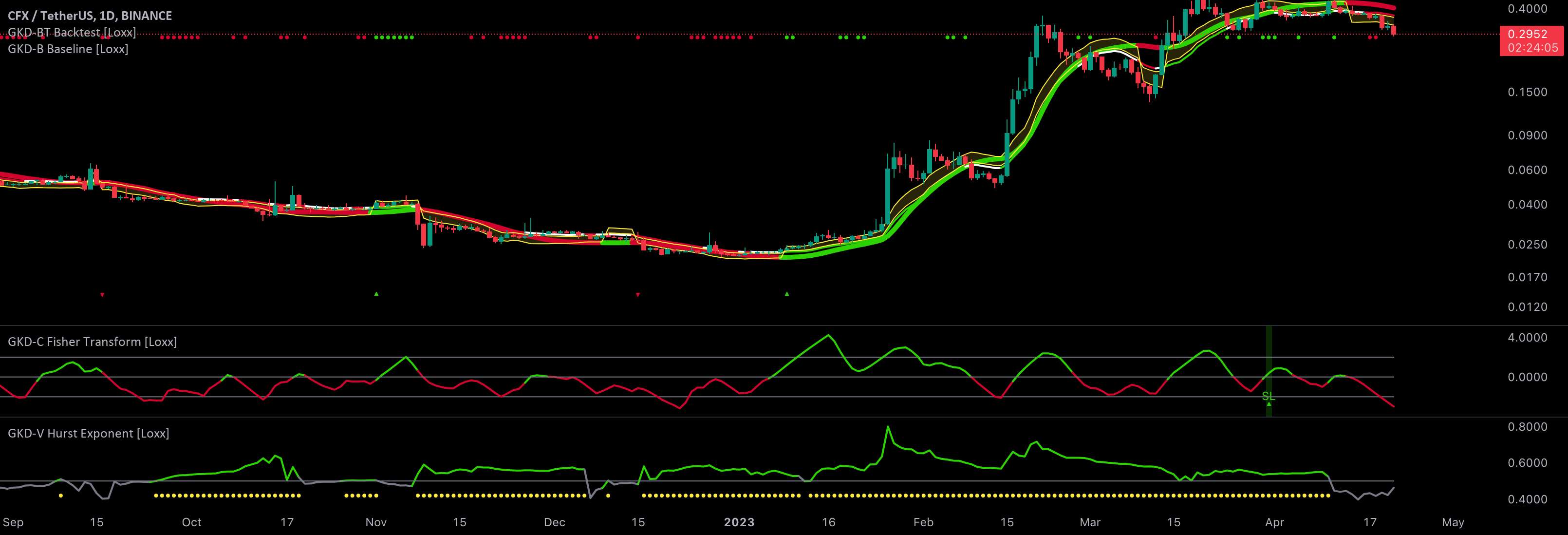Select the GKD-BT Backtest [Loxx] indicator label
The width and height of the screenshot is (1568, 535).
pyautogui.click(x=72, y=32)
